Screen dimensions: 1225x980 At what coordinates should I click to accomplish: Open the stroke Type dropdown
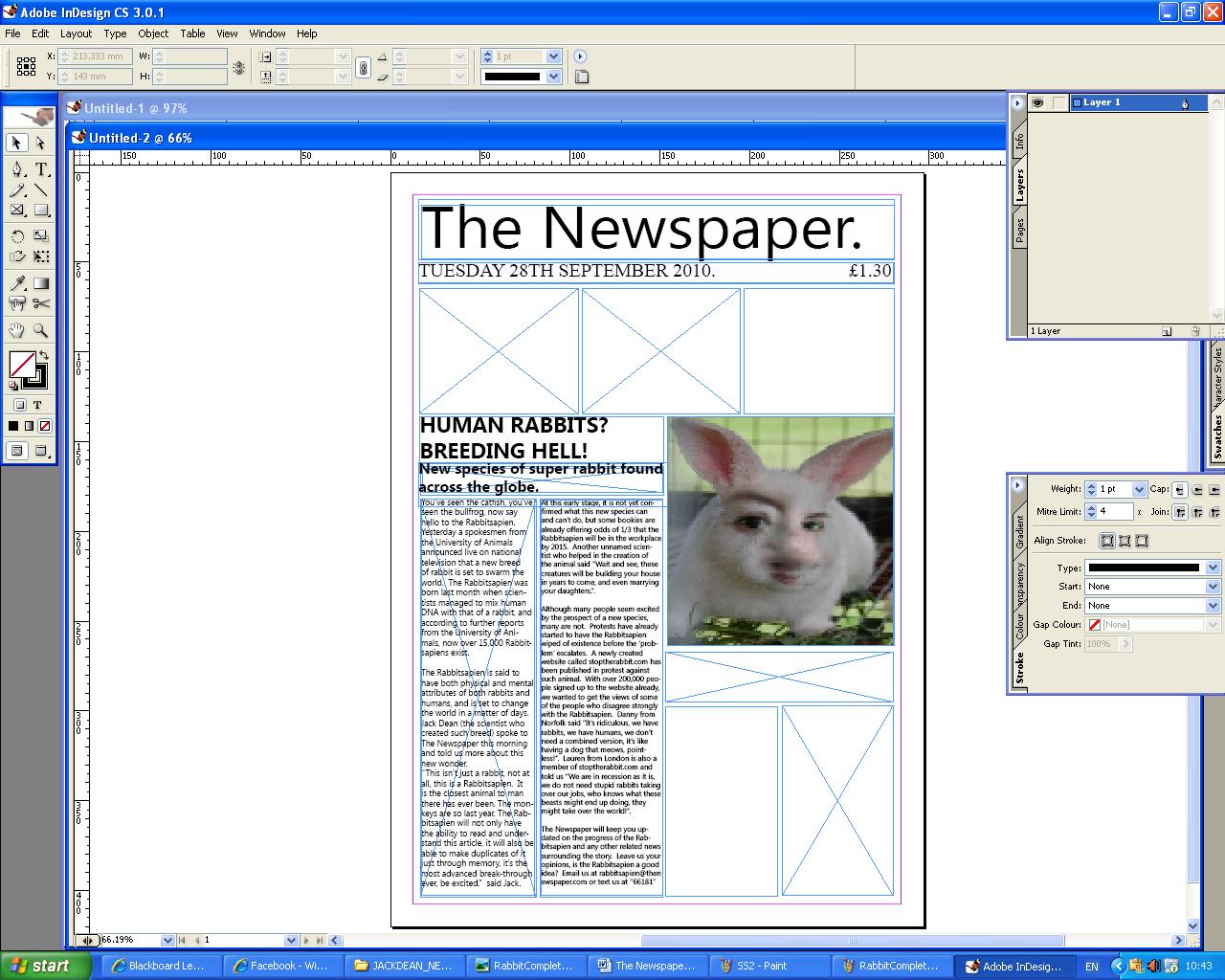point(1213,568)
